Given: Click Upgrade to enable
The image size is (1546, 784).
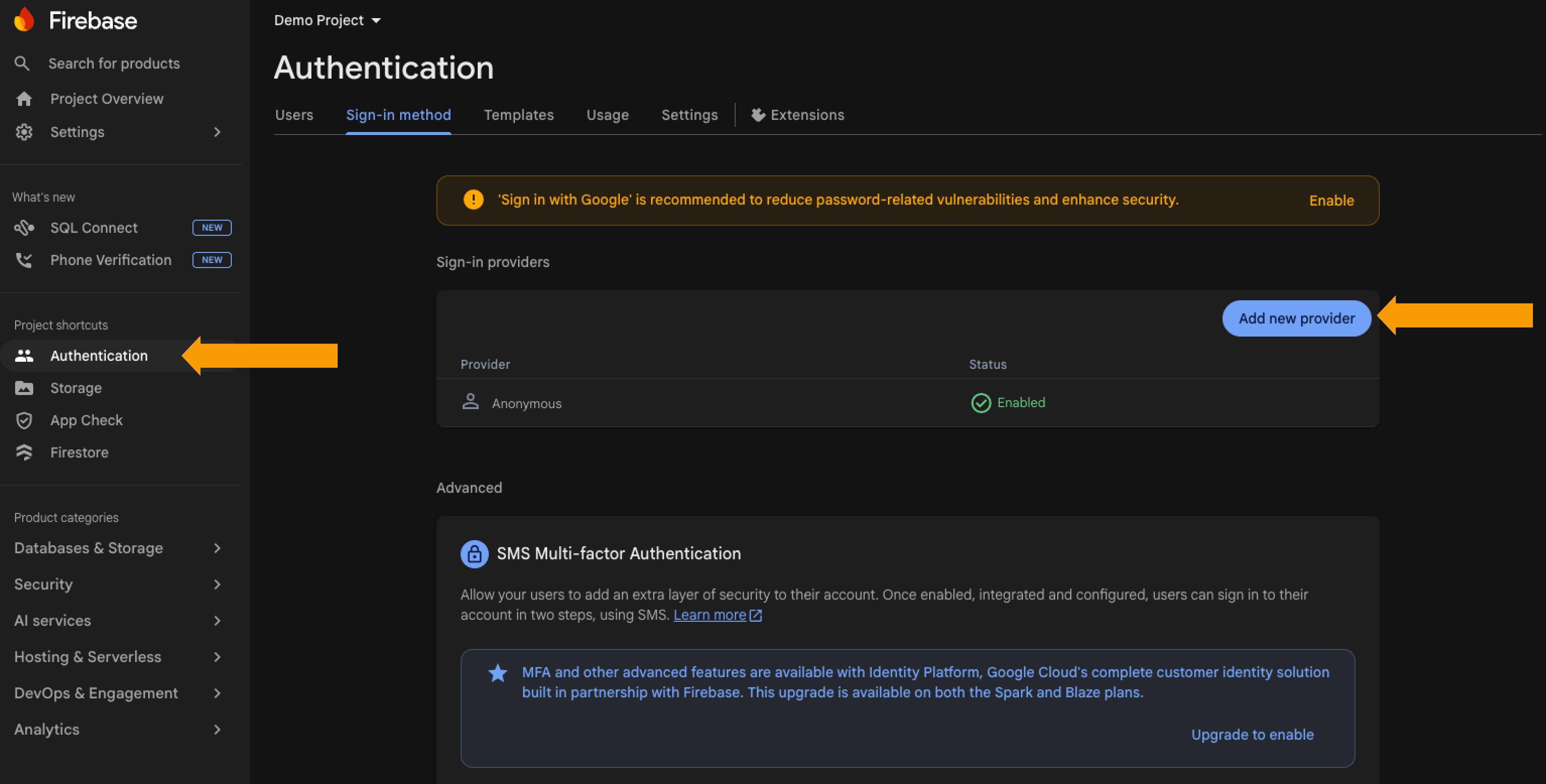Looking at the screenshot, I should click(x=1252, y=735).
